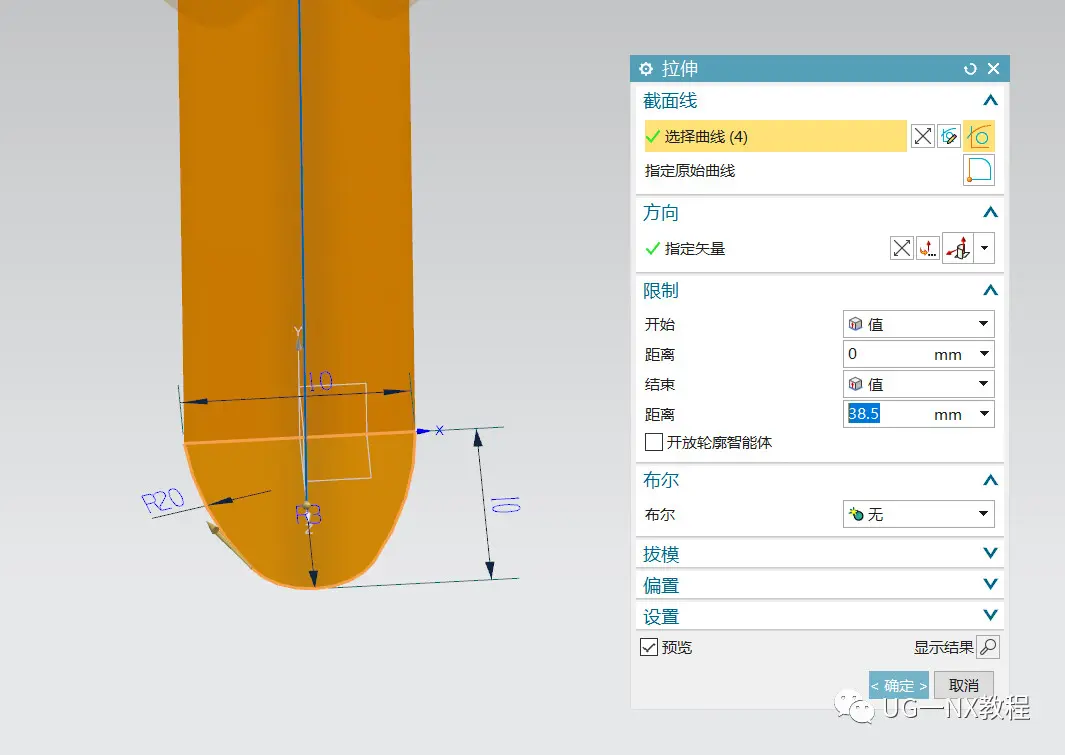The height and width of the screenshot is (755, 1065).
Task: Enable the 开放轮廓智能体 checkbox
Action: 654,442
